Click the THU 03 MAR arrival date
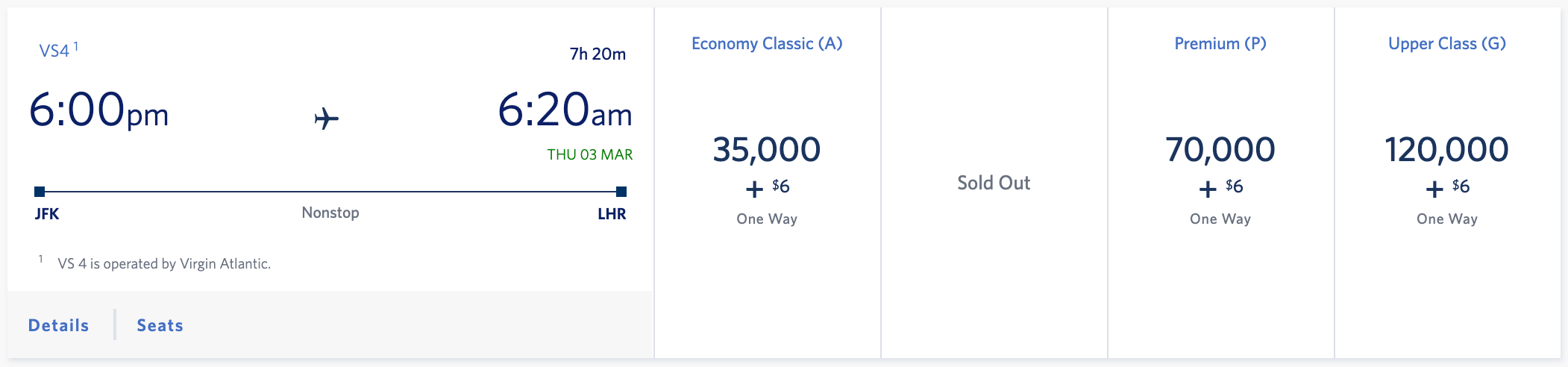Image resolution: width=1568 pixels, height=367 pixels. point(589,154)
